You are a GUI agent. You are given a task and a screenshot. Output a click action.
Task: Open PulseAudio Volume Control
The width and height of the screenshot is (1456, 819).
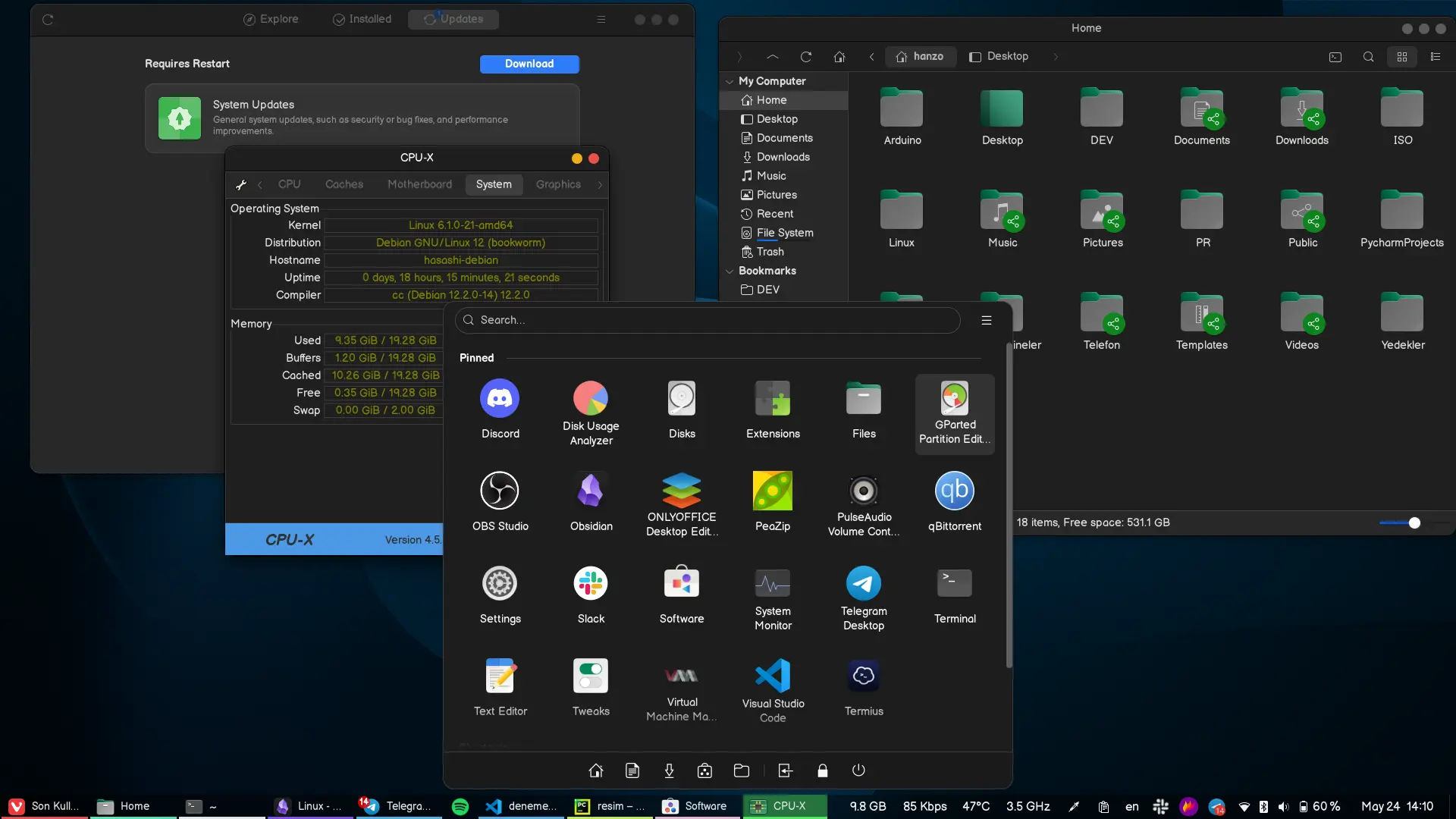click(864, 504)
